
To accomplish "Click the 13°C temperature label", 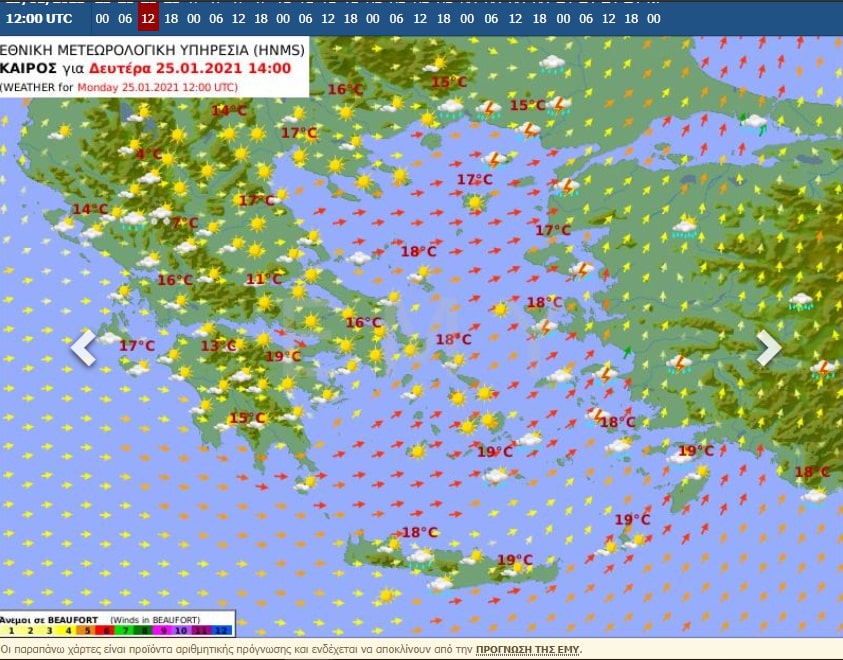I will [218, 346].
